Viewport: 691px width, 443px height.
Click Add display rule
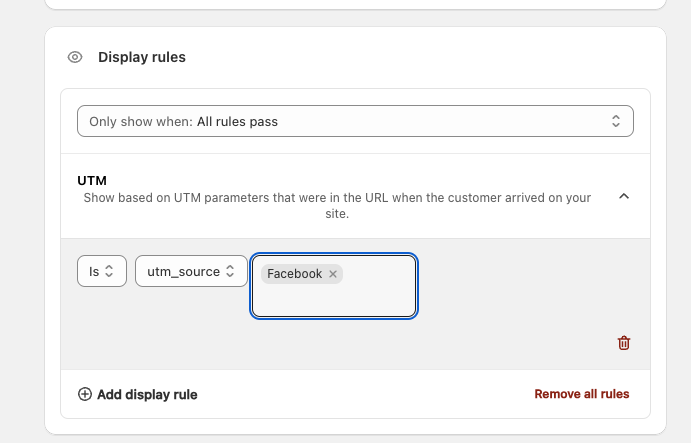click(147, 394)
